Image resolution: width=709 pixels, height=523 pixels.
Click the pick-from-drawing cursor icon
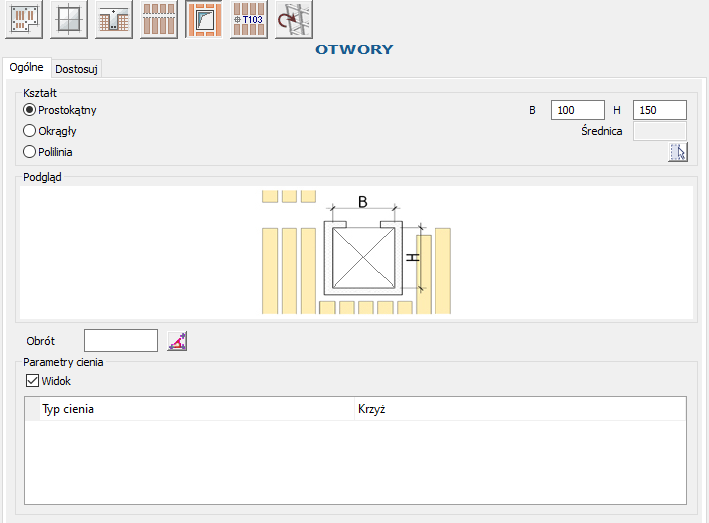click(x=678, y=152)
